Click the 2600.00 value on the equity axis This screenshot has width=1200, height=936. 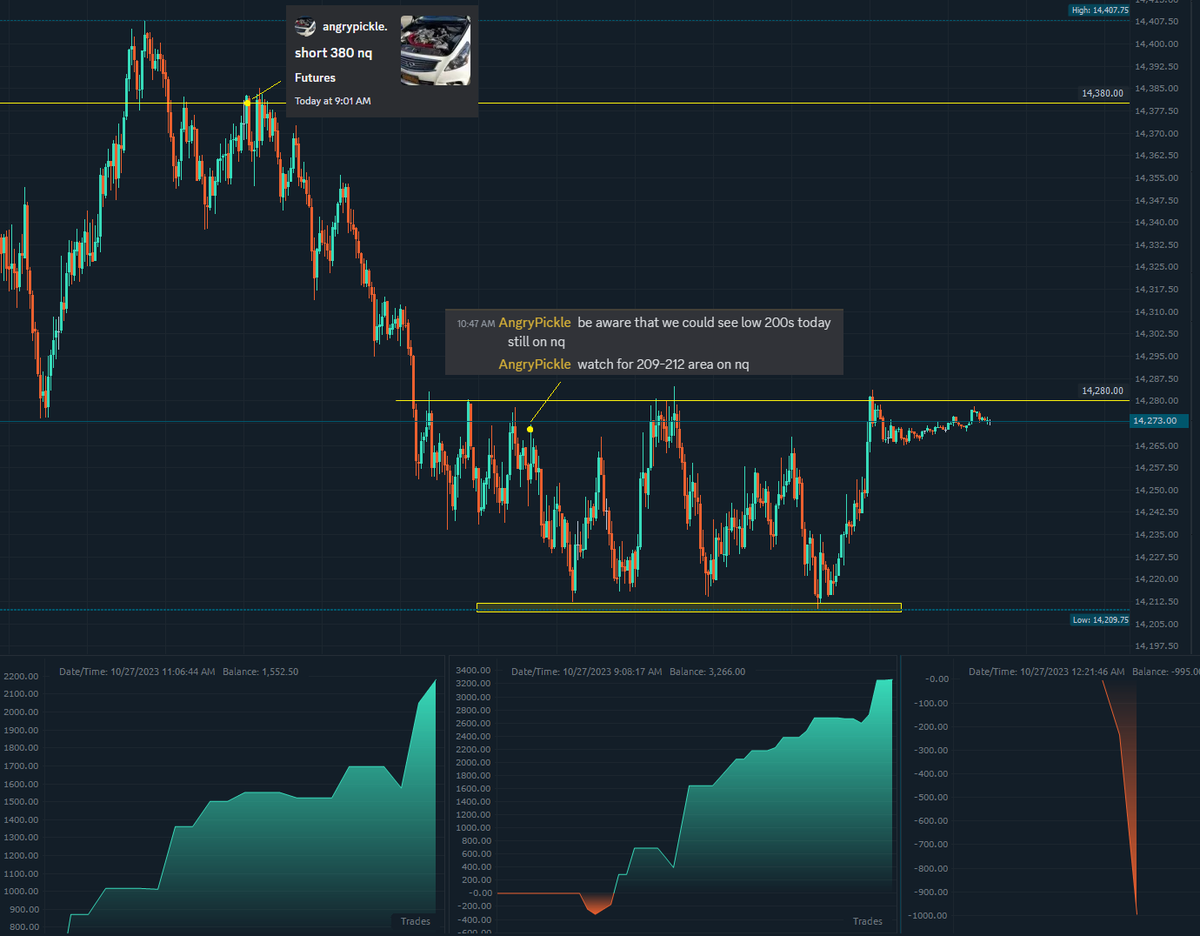coord(474,722)
